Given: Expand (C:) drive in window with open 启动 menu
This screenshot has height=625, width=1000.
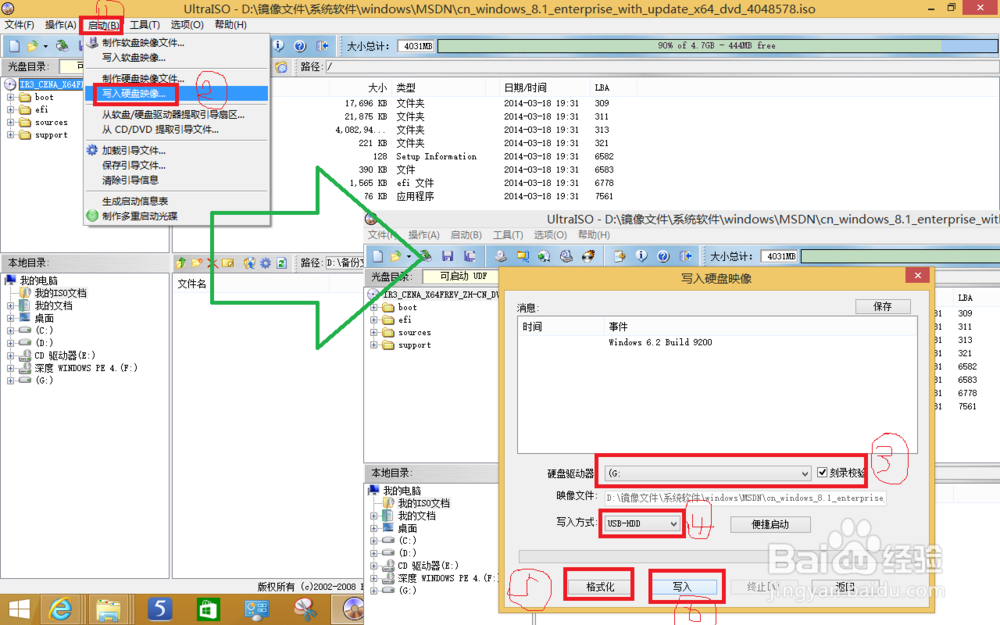Looking at the screenshot, I should coord(10,330).
